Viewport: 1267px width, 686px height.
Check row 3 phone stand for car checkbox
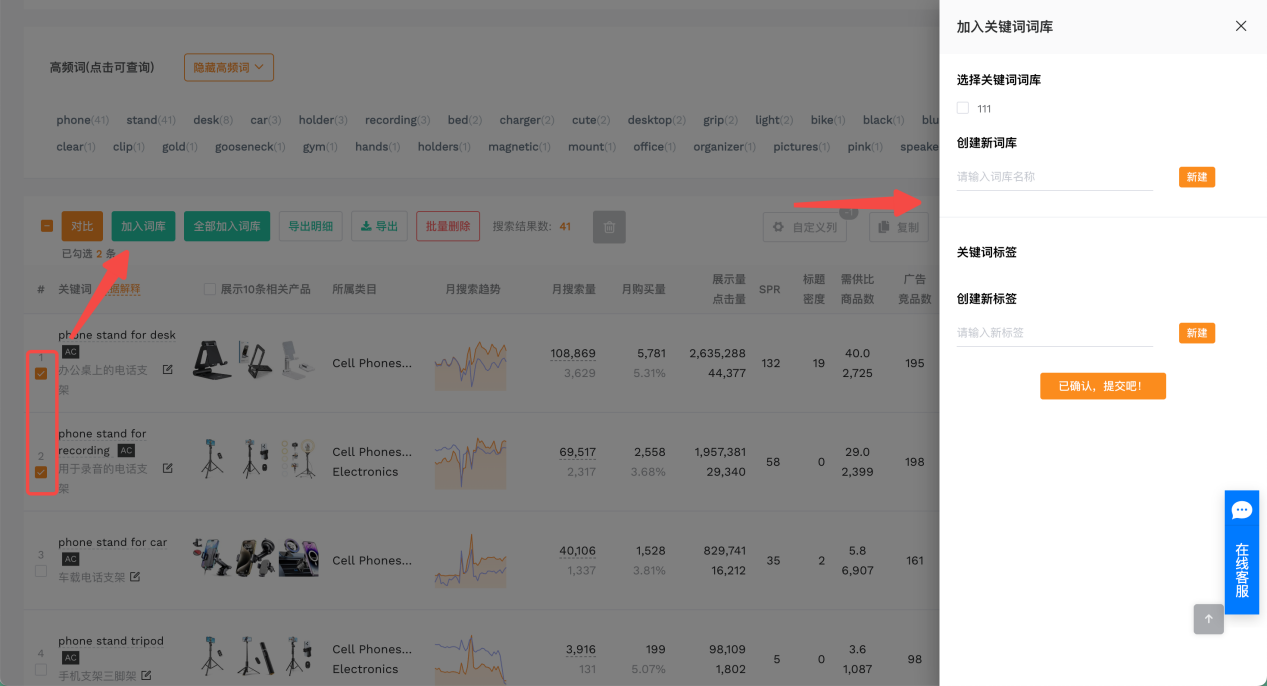[x=41, y=571]
